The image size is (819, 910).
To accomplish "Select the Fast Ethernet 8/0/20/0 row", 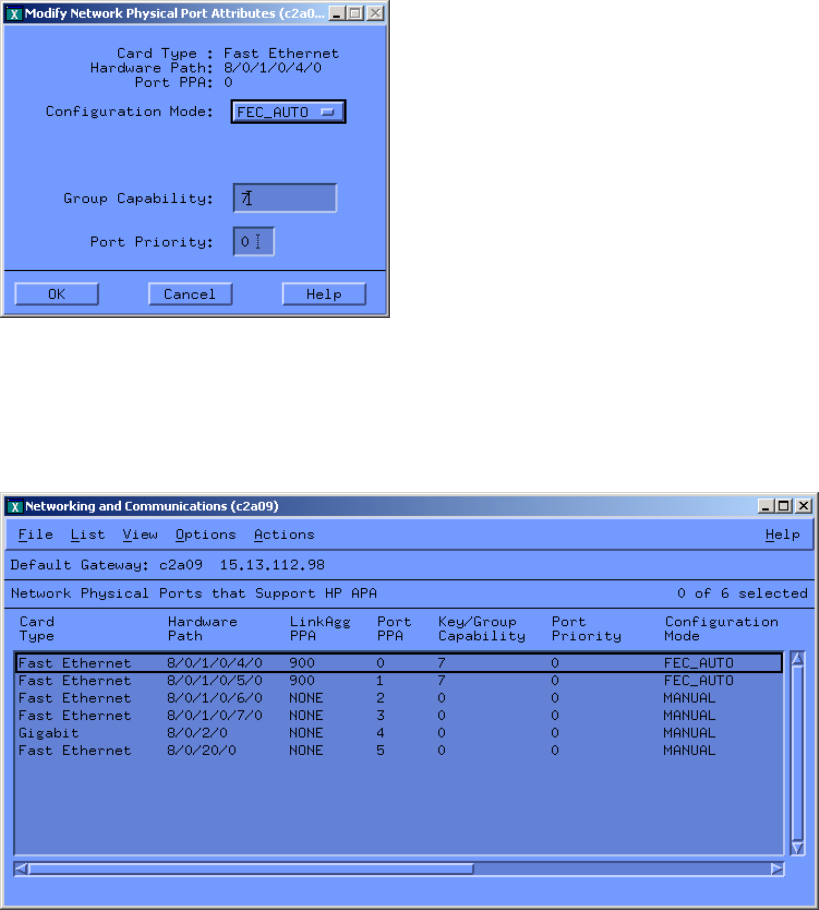I will click(x=399, y=750).
